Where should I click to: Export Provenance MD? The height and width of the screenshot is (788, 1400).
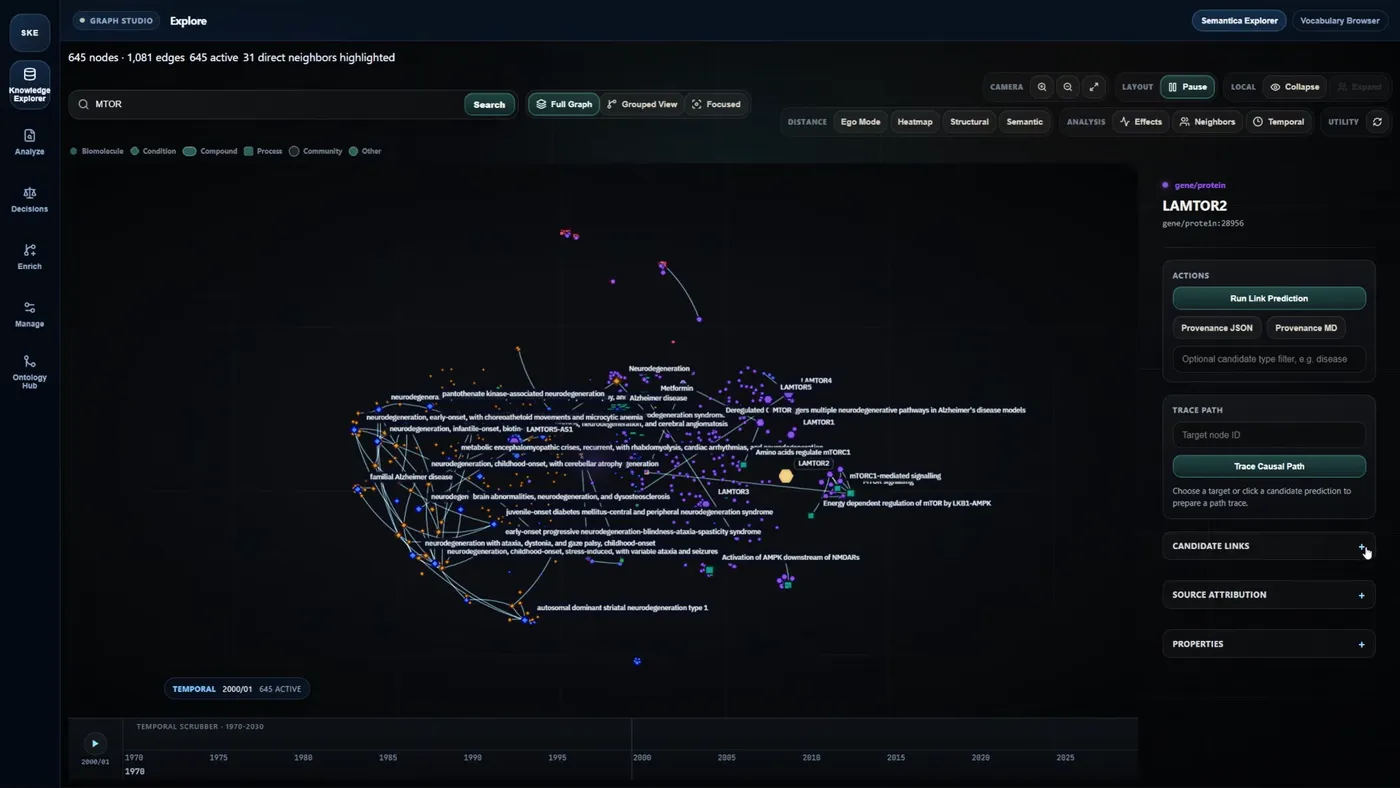click(1306, 328)
